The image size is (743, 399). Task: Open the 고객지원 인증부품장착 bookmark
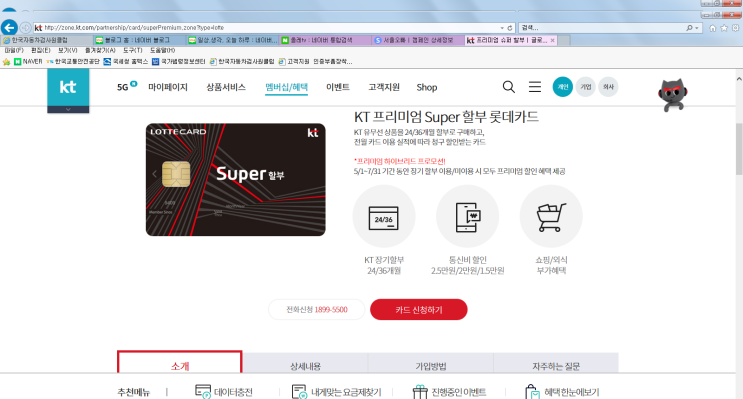[x=316, y=62]
